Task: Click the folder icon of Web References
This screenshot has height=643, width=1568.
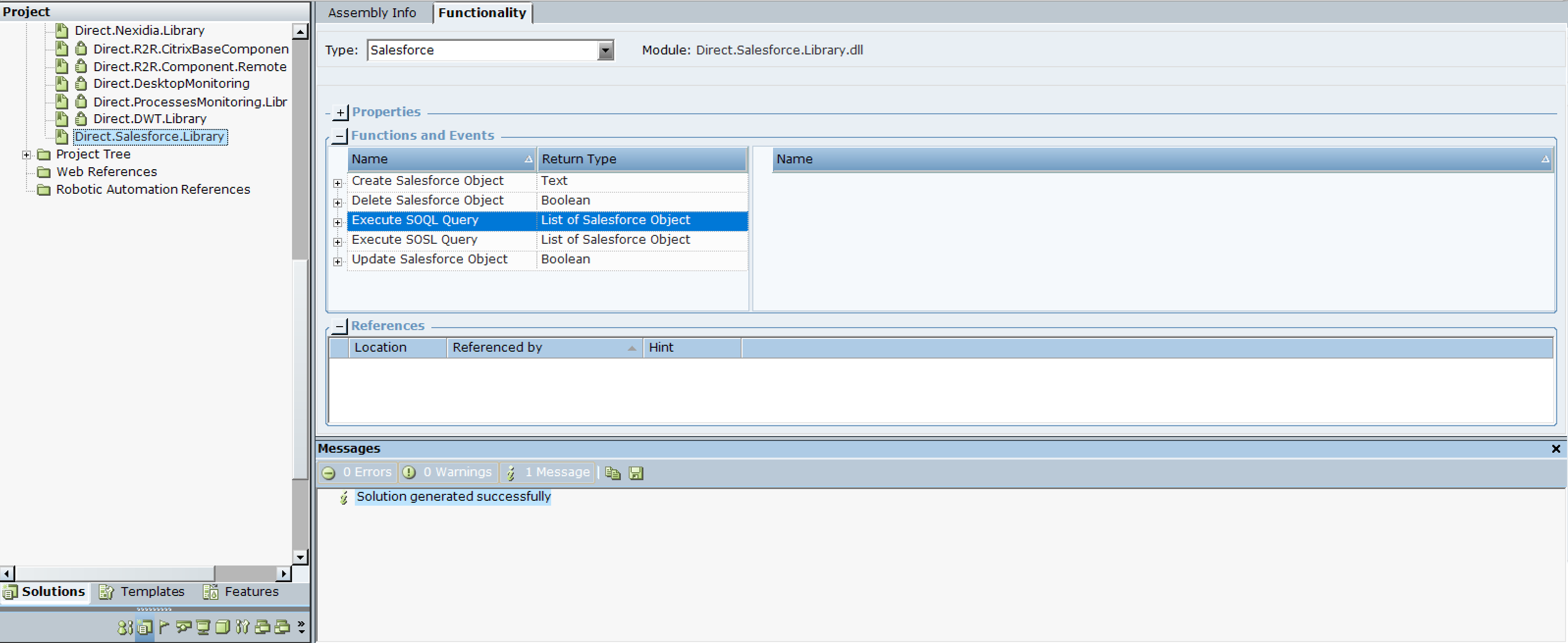Action: (44, 172)
